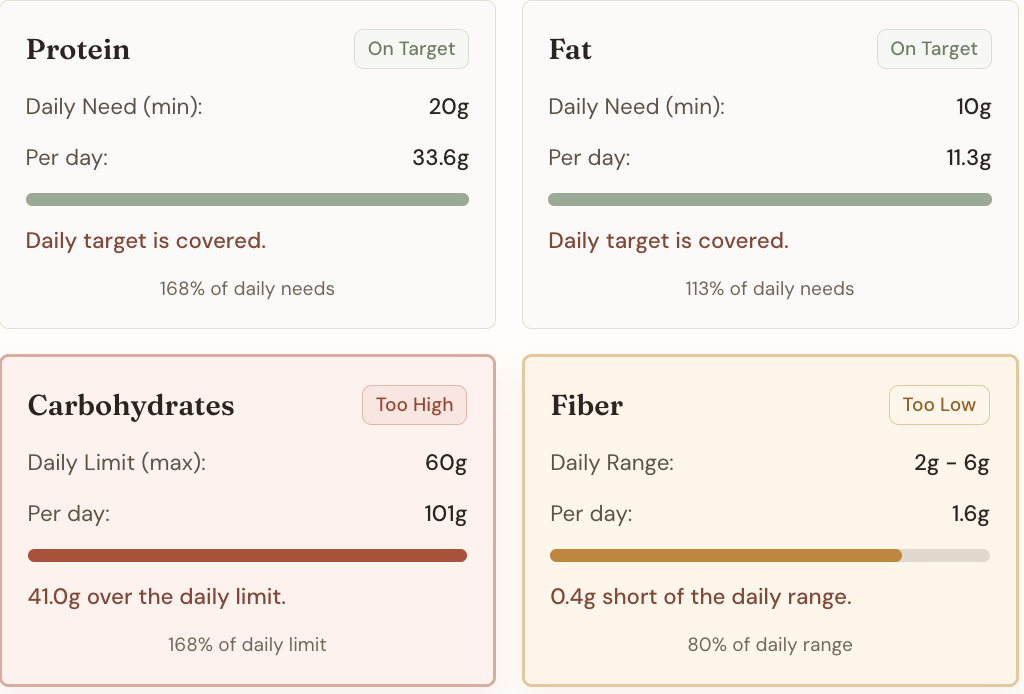
Task: Select the Carbohydrates card heading
Action: point(131,406)
